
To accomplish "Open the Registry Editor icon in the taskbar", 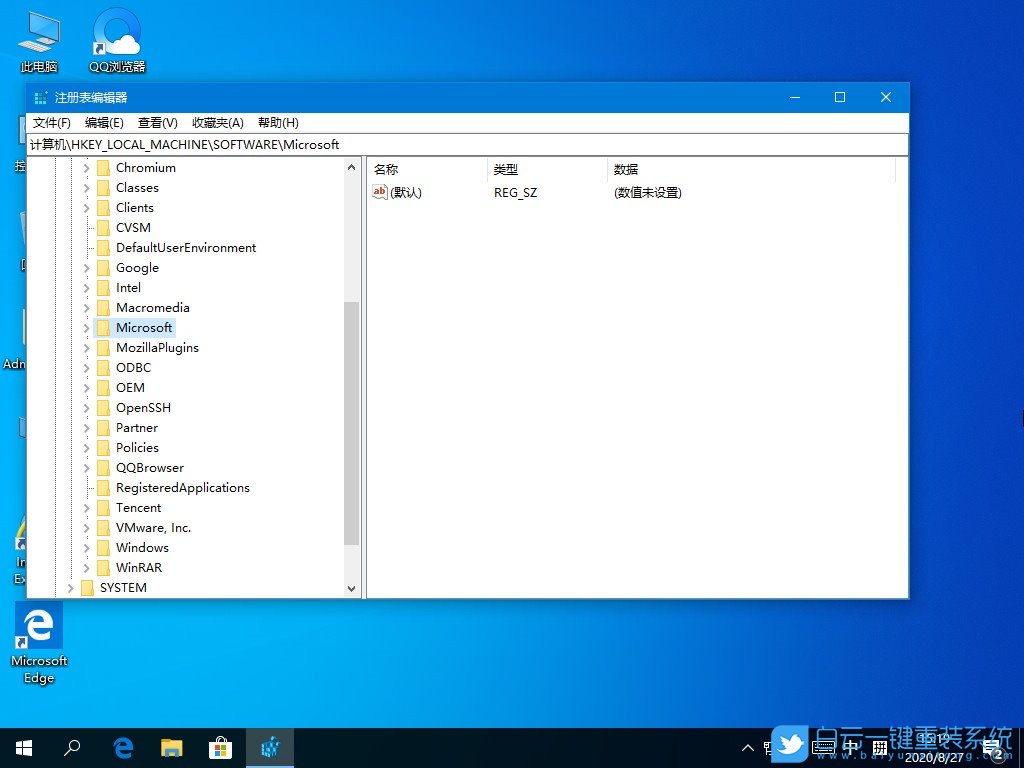I will click(x=270, y=747).
